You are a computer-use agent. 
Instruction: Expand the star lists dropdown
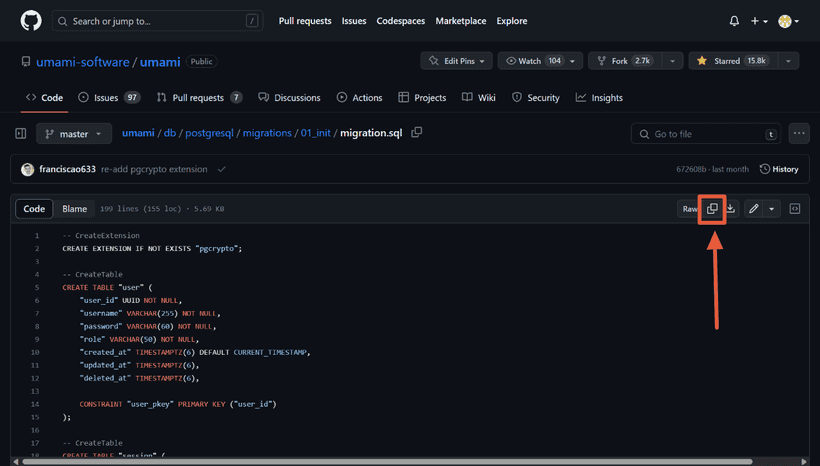(788, 61)
